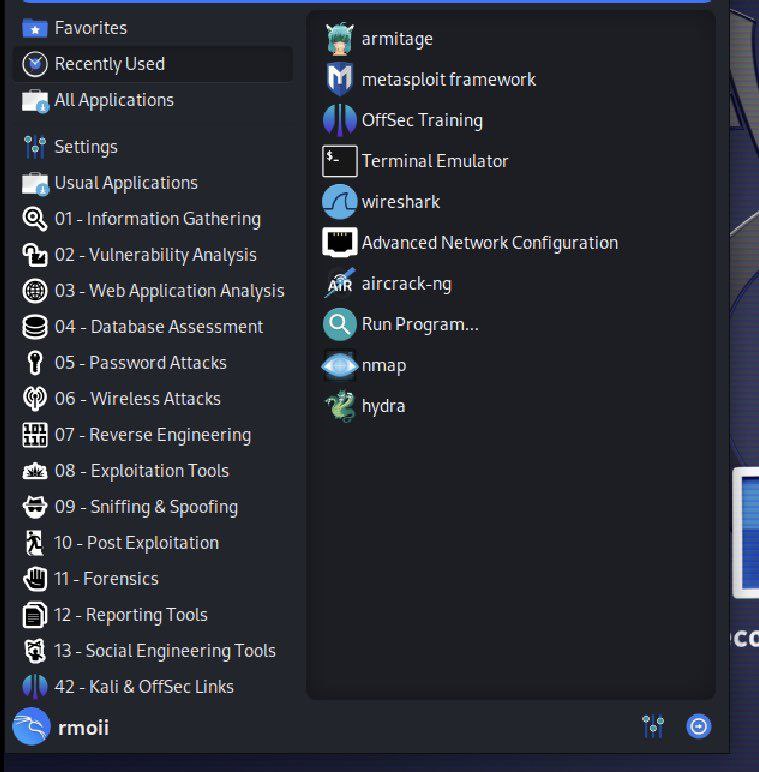Open Advanced Network Configuration icon
The image size is (759, 772).
[x=340, y=242]
